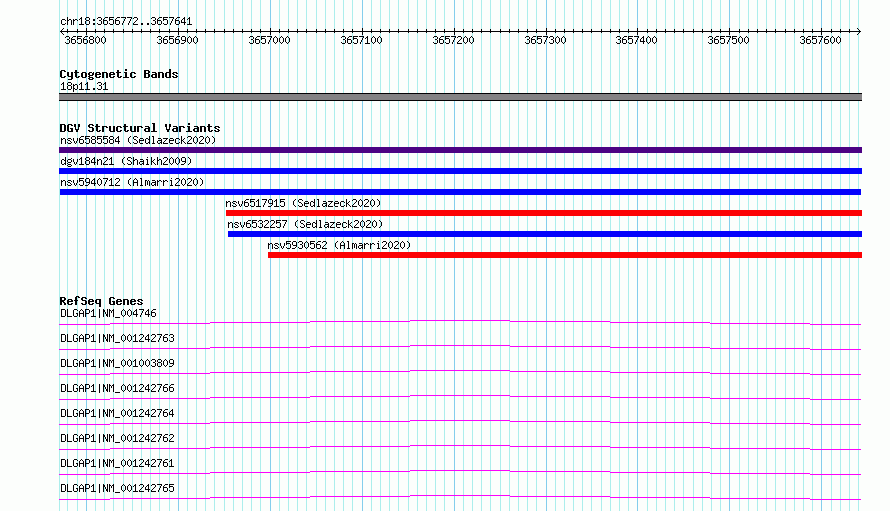Click the 18p11.31 band label
The image size is (890, 511).
[84, 86]
